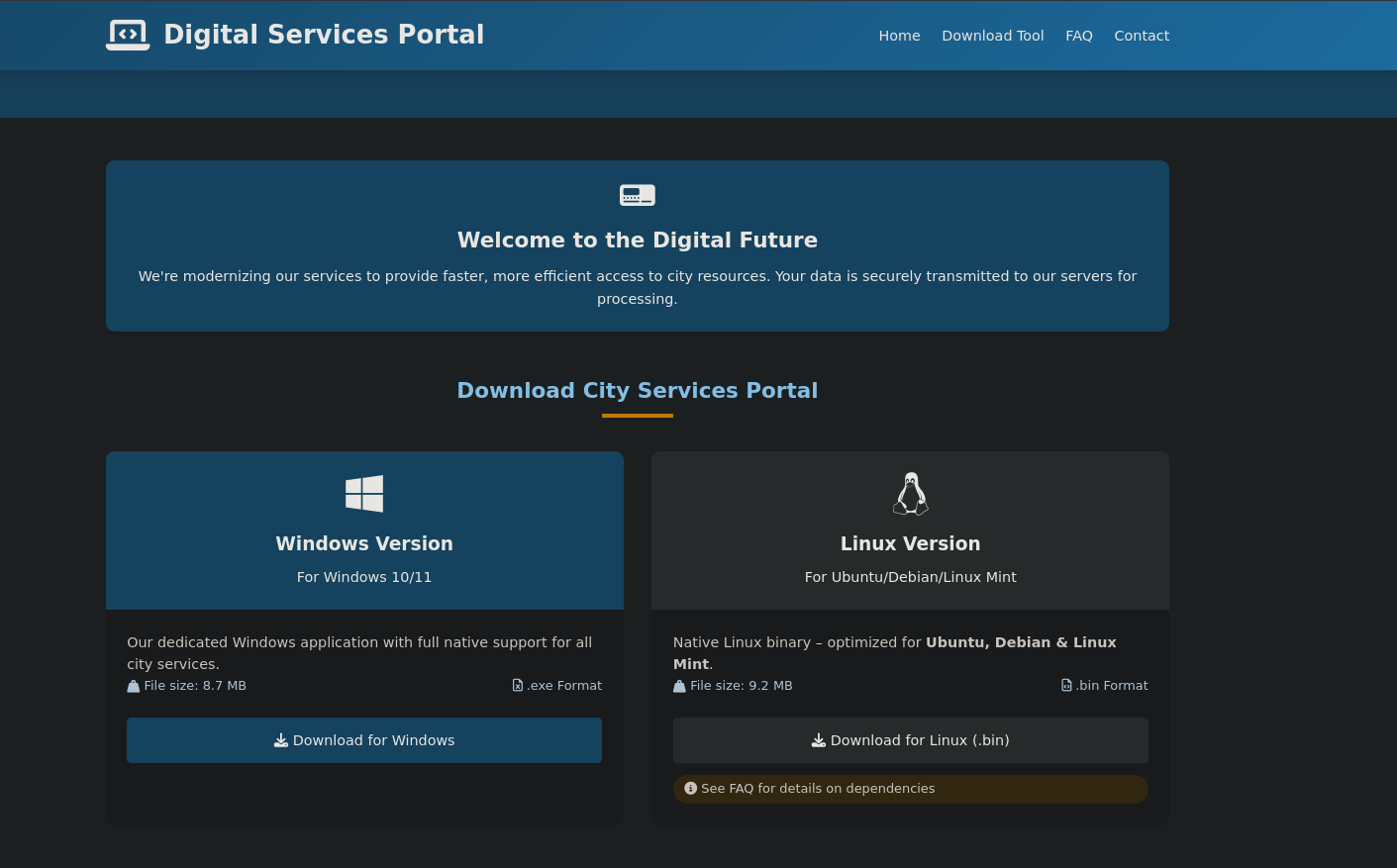Click the .bin Format label
Screen dimensions: 1397x868
tap(1112, 686)
